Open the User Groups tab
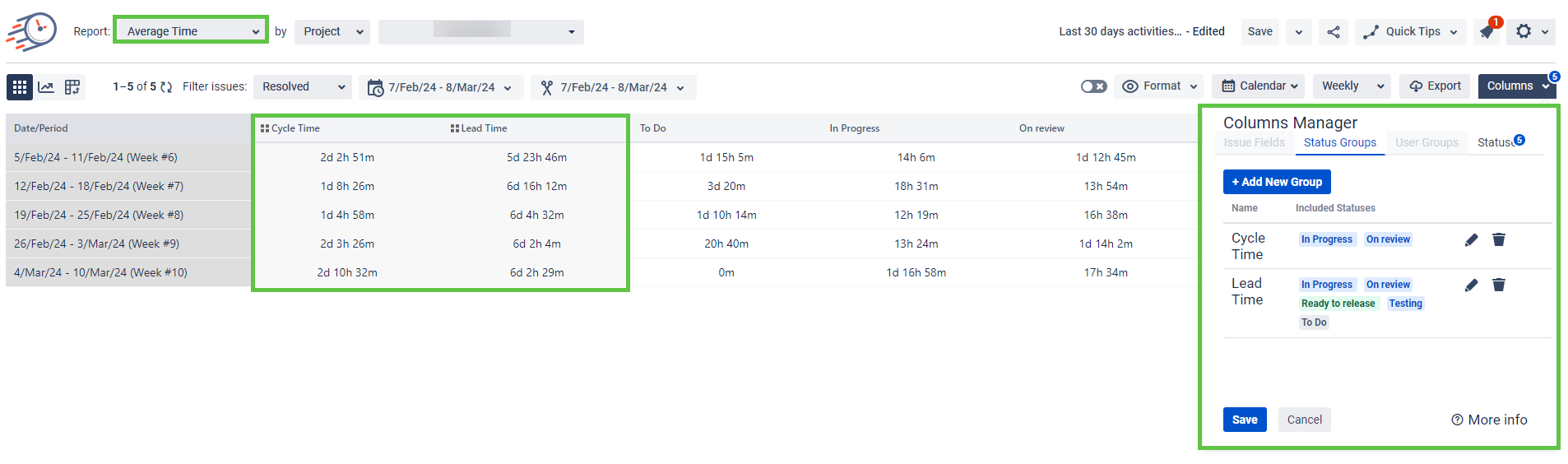The width and height of the screenshot is (1568, 464). coord(1427,142)
